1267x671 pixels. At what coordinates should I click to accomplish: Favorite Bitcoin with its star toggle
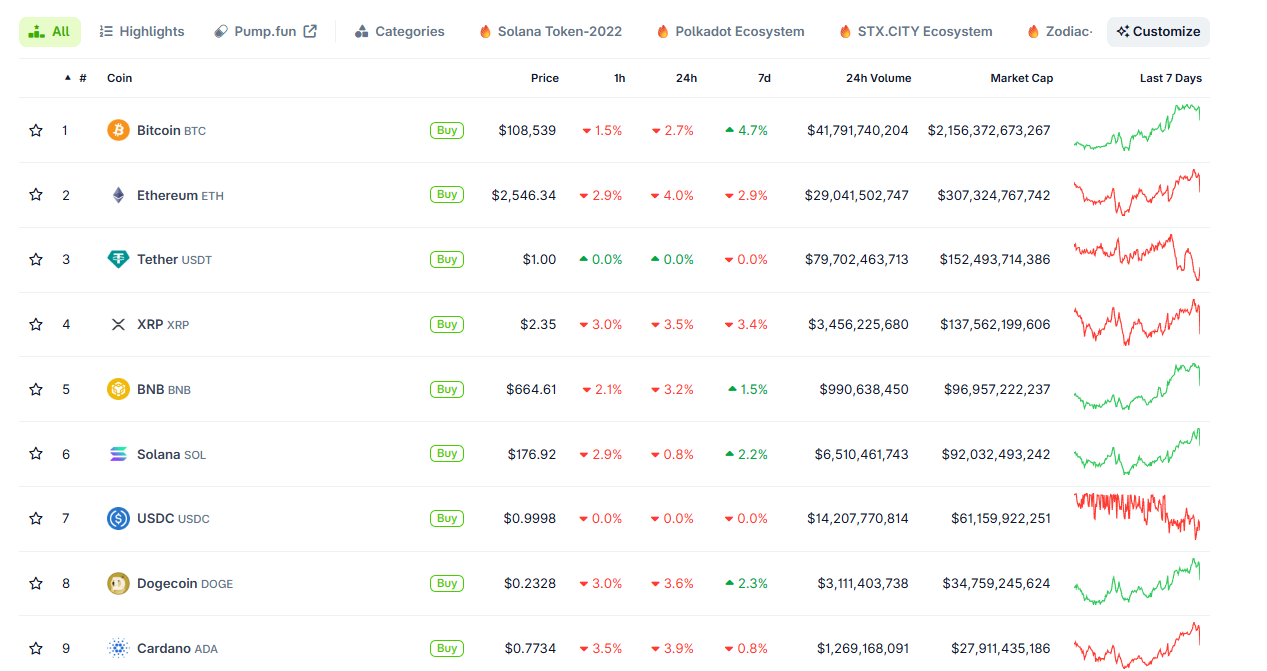[36, 130]
